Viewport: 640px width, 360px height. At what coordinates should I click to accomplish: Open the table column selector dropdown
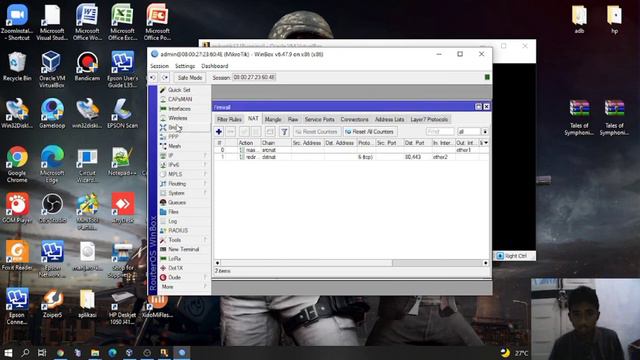tap(486, 142)
